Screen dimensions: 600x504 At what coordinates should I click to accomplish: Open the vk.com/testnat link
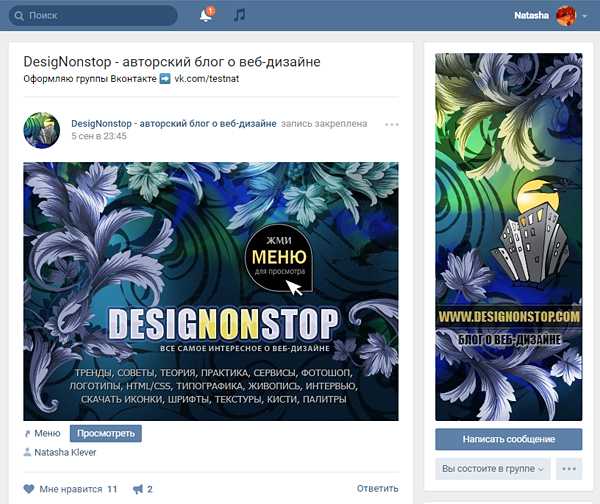pyautogui.click(x=207, y=79)
